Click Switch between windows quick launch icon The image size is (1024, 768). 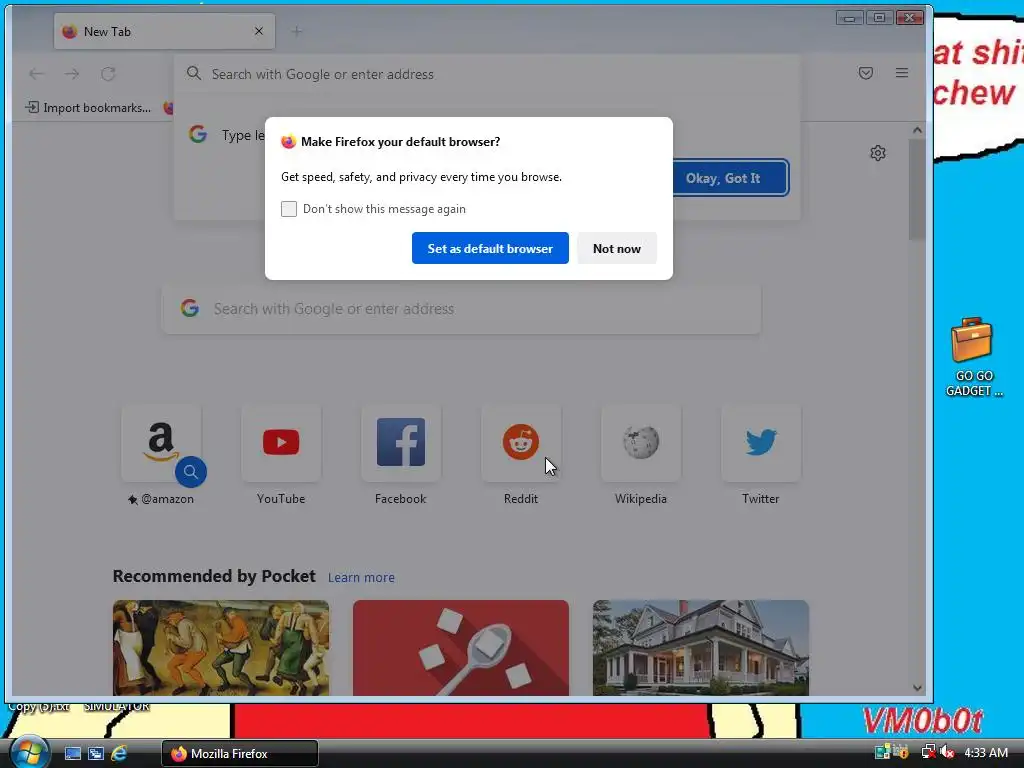tap(96, 753)
